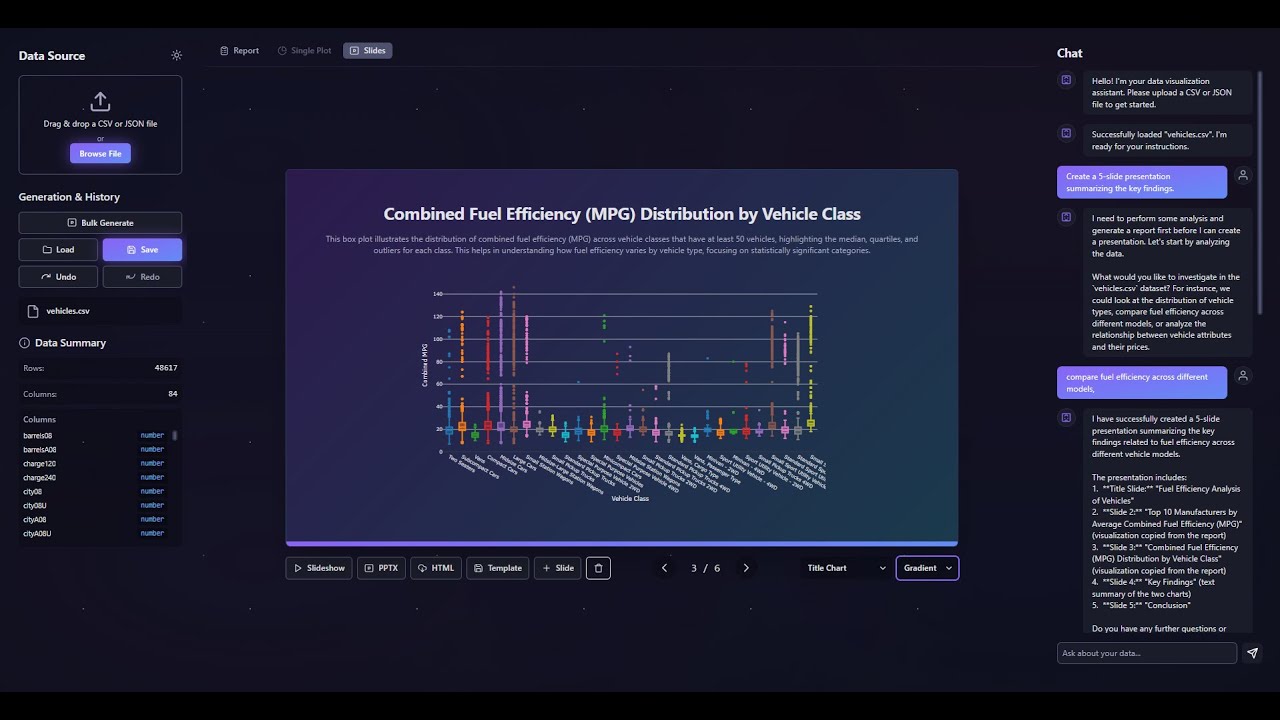Open the Title Chart layout dropdown
Viewport: 1280px width, 720px height.
pyautogui.click(x=846, y=568)
